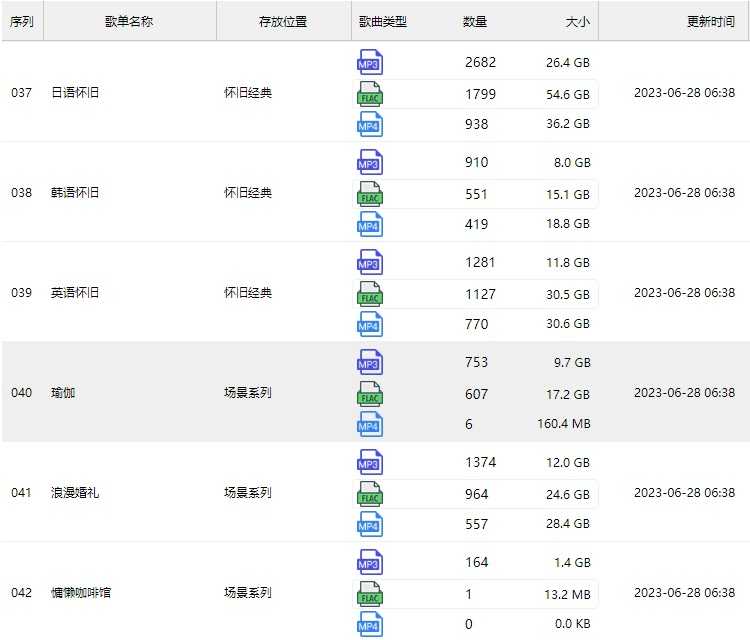This screenshot has width=750, height=640.
Task: Select playlist name 英语怀旧
Action: coord(75,292)
